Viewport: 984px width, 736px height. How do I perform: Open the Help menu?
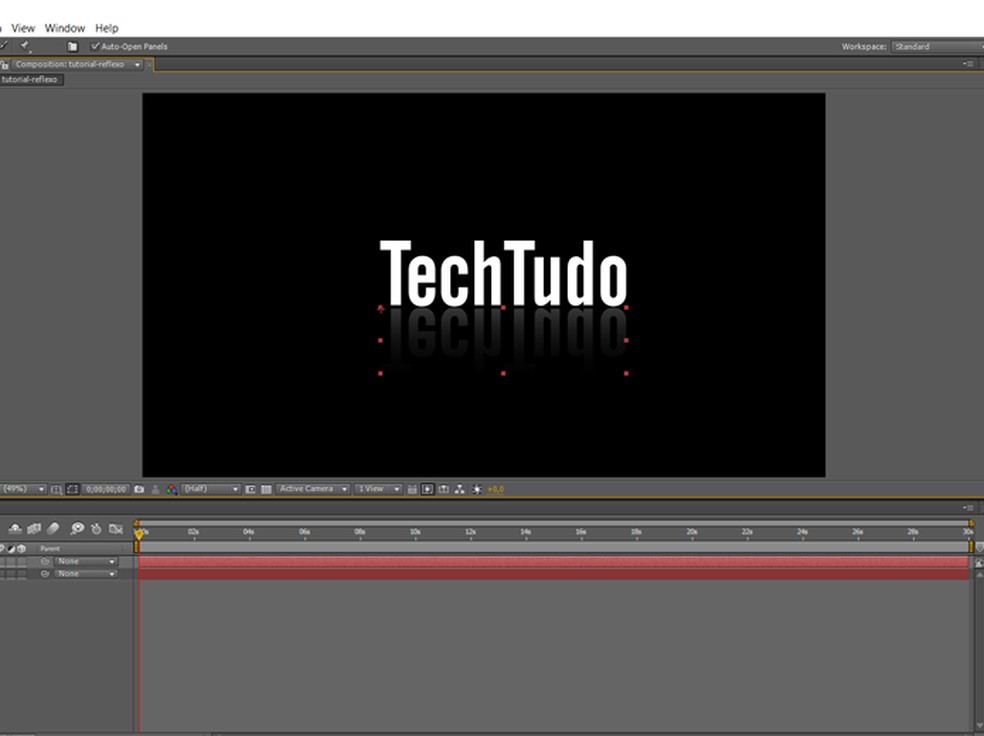coord(107,28)
